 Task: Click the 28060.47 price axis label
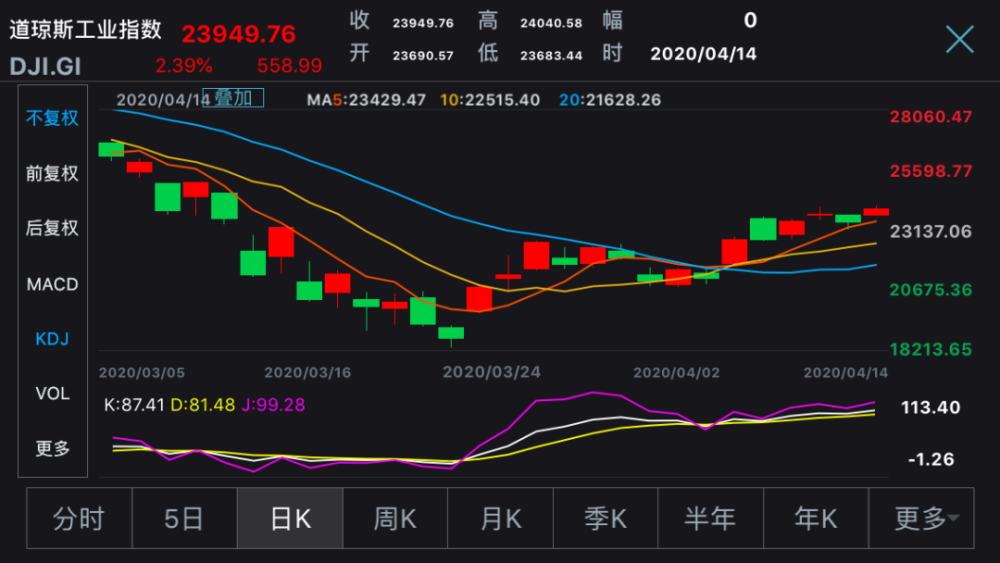click(931, 117)
